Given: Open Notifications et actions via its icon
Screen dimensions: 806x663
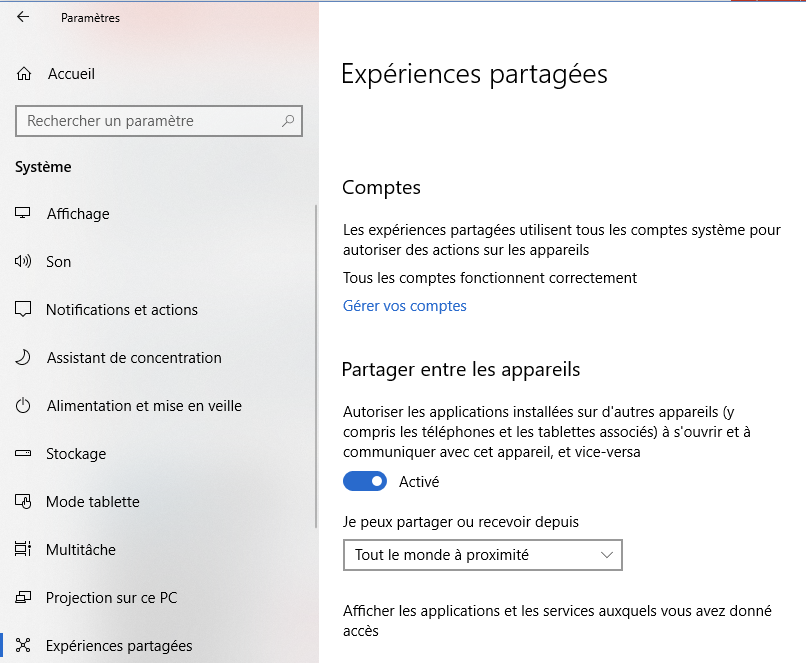Looking at the screenshot, I should click(x=23, y=310).
